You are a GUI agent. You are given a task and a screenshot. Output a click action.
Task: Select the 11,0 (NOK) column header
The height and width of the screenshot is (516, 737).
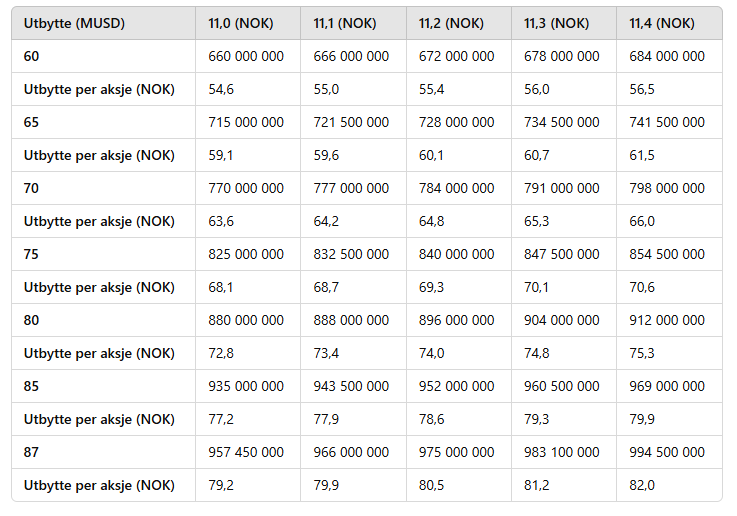241,23
